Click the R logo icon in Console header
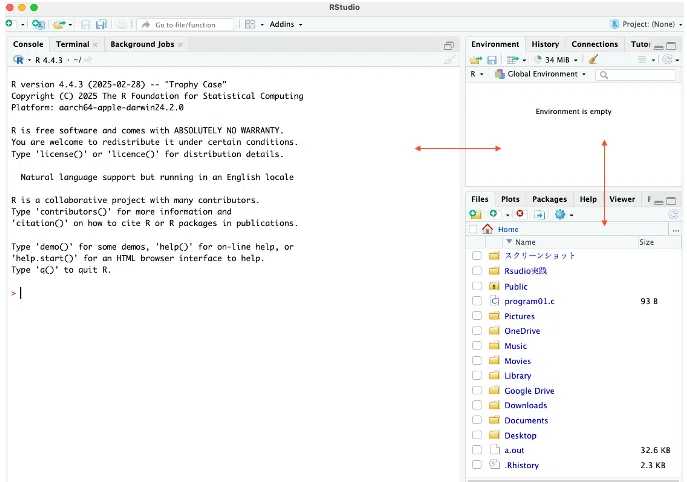This screenshot has height=482, width=687. point(18,60)
